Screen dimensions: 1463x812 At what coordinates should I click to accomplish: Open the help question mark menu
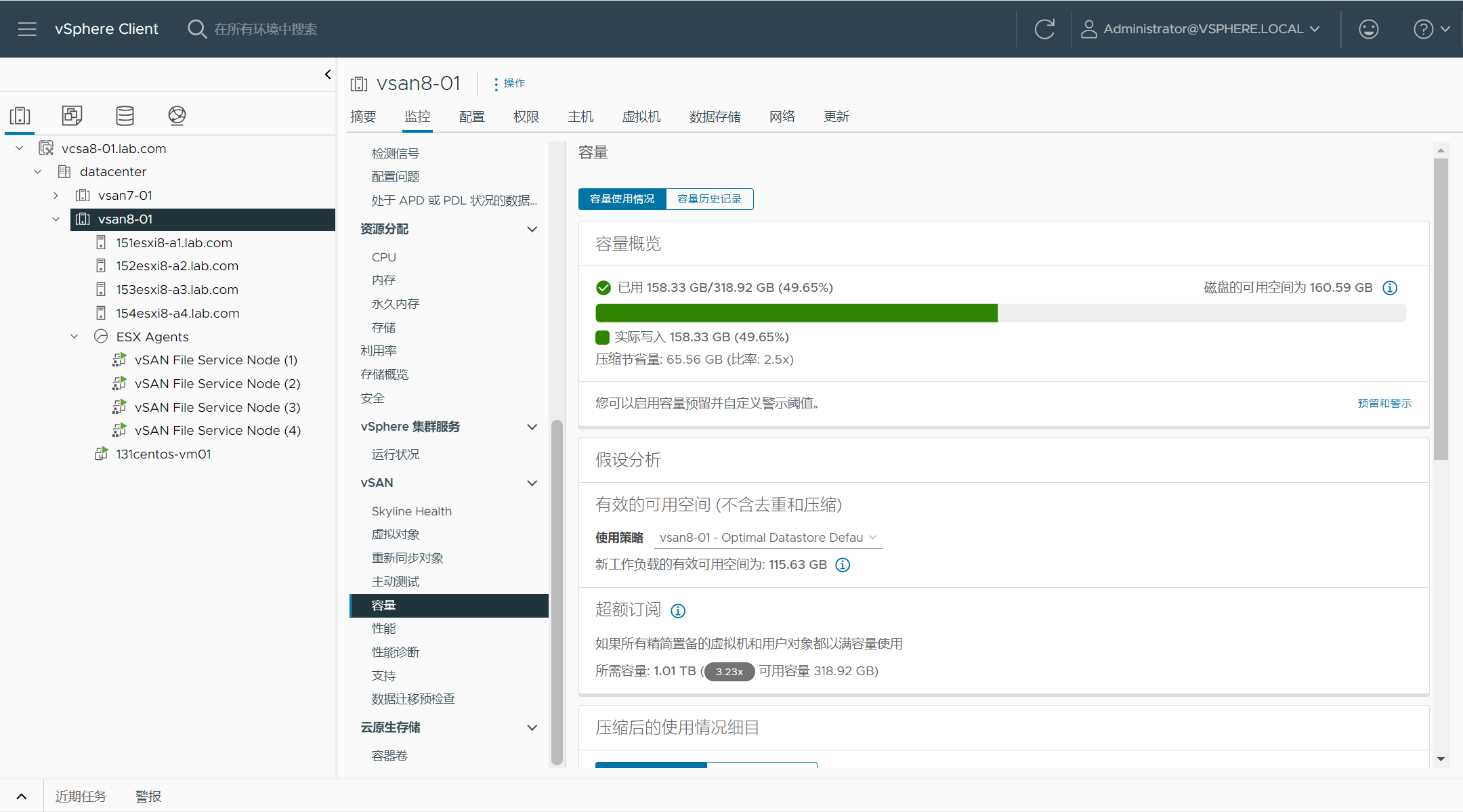tap(1431, 29)
